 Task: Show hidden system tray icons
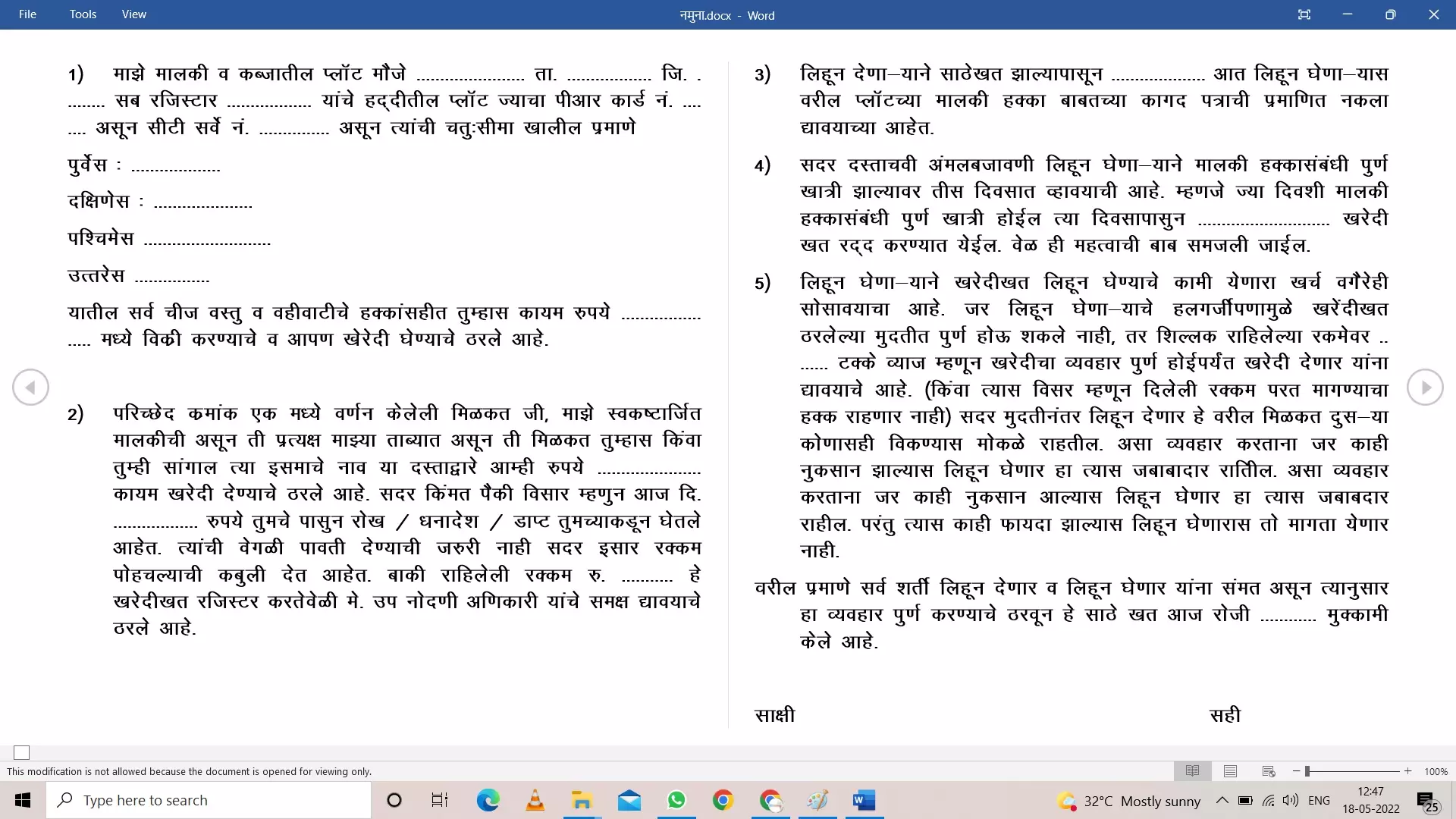click(x=1222, y=800)
